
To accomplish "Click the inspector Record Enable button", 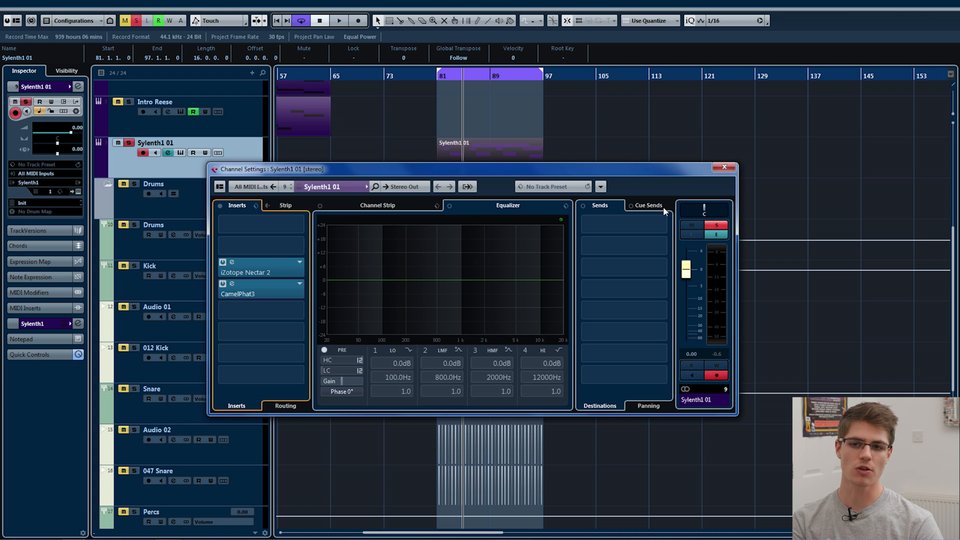I will pos(15,112).
